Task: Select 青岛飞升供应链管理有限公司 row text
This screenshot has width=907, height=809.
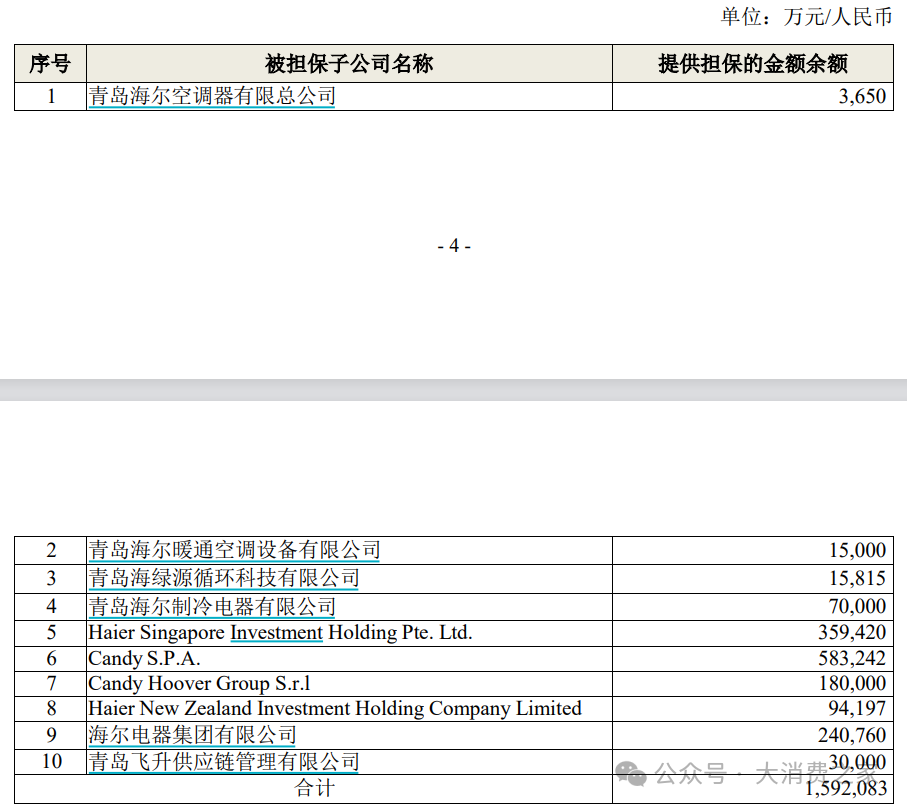Action: click(224, 762)
